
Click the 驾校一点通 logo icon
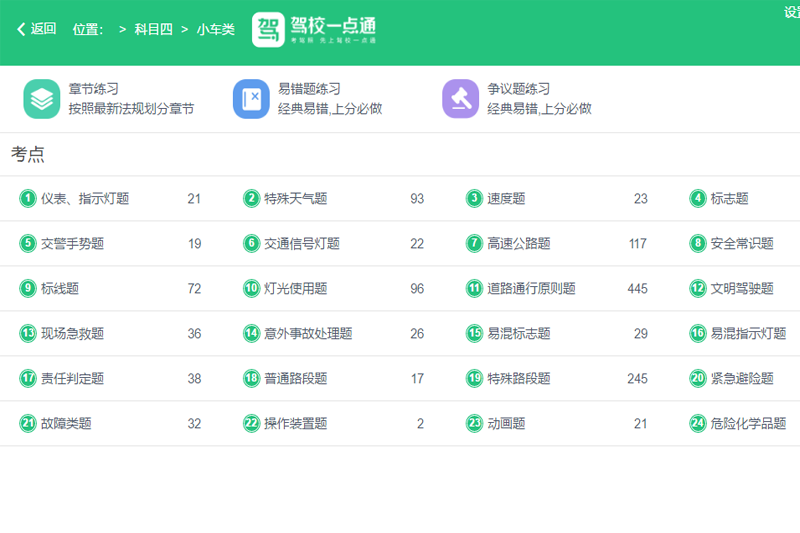pyautogui.click(x=268, y=29)
